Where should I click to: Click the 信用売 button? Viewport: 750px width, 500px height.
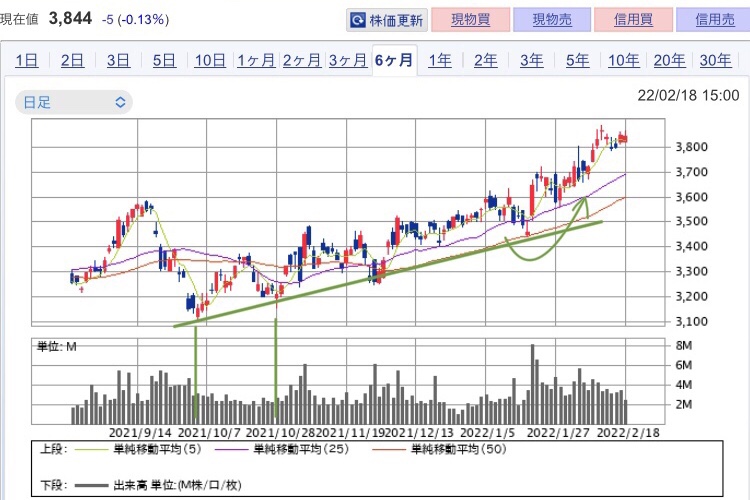pyautogui.click(x=714, y=20)
